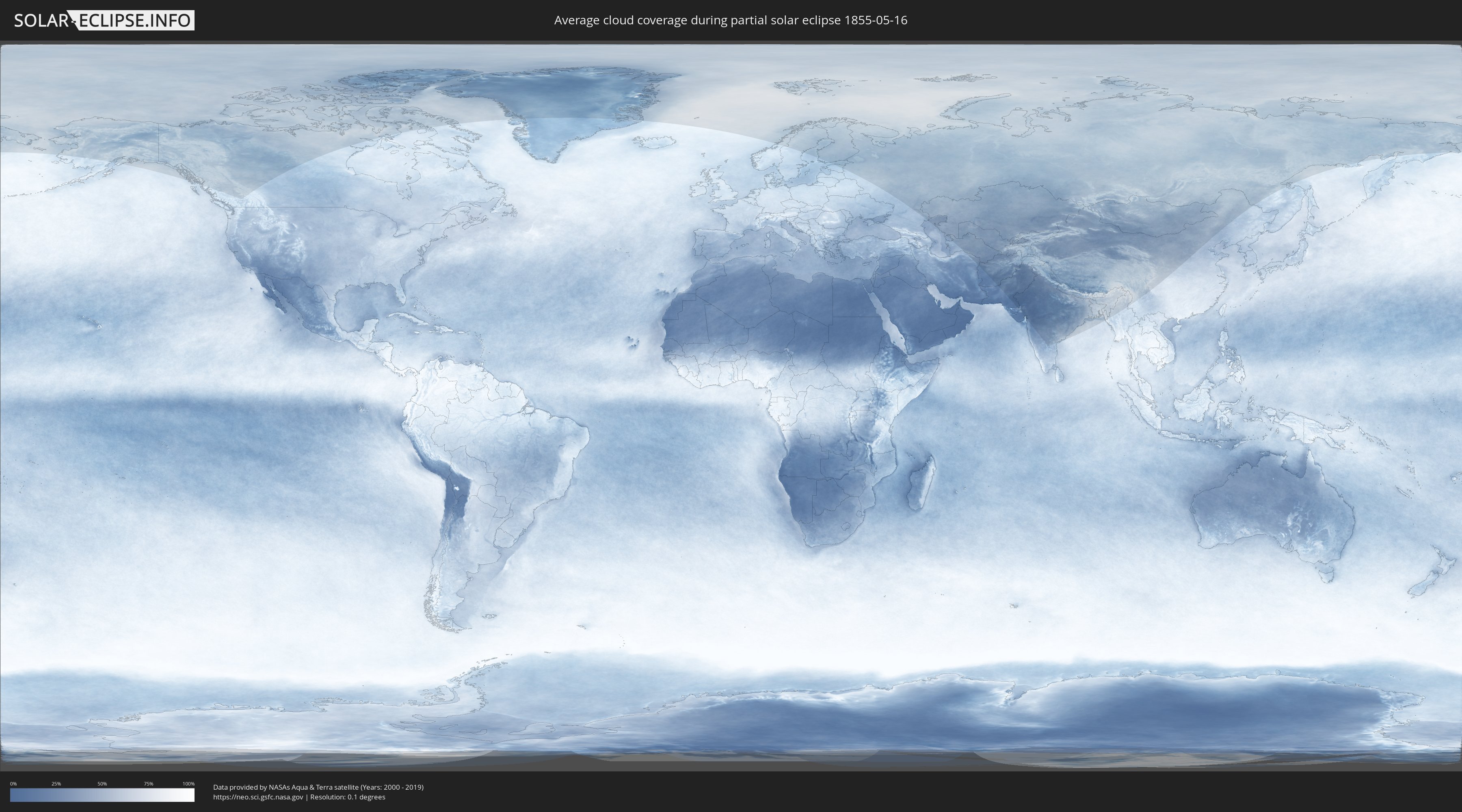
Task: Click the cloud coverage color gradient legend
Action: tap(102, 795)
